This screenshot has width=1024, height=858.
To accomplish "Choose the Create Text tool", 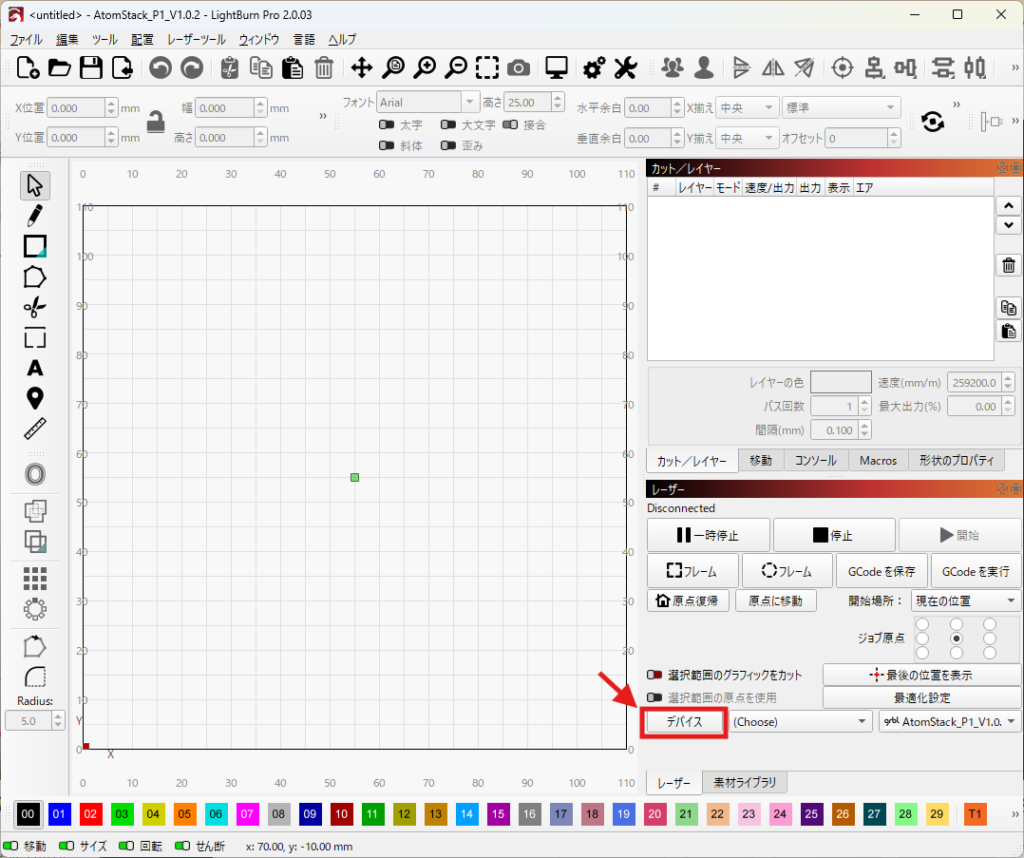I will pyautogui.click(x=35, y=368).
